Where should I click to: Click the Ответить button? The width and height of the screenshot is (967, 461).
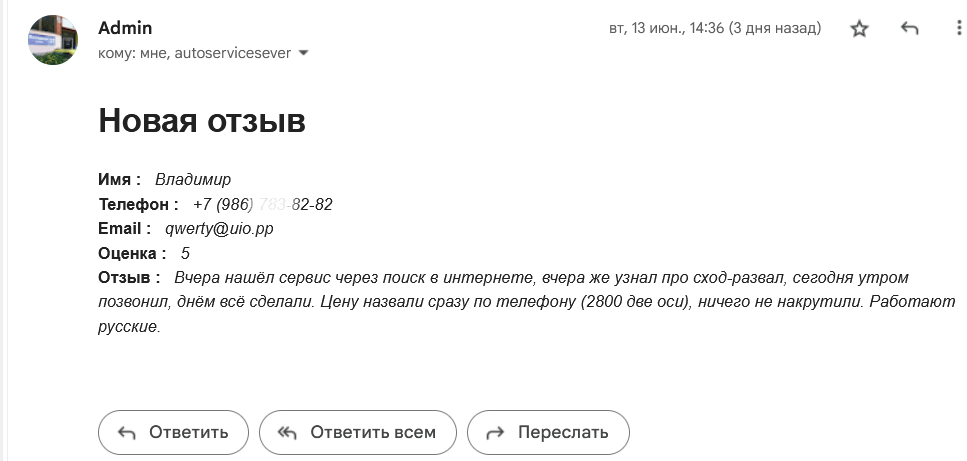(173, 433)
